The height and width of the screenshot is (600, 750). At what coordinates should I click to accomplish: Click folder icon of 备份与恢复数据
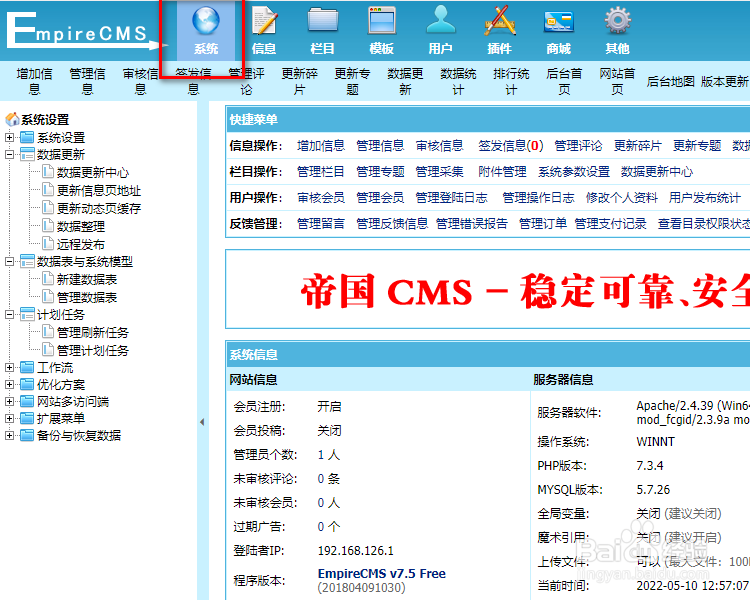(x=27, y=435)
